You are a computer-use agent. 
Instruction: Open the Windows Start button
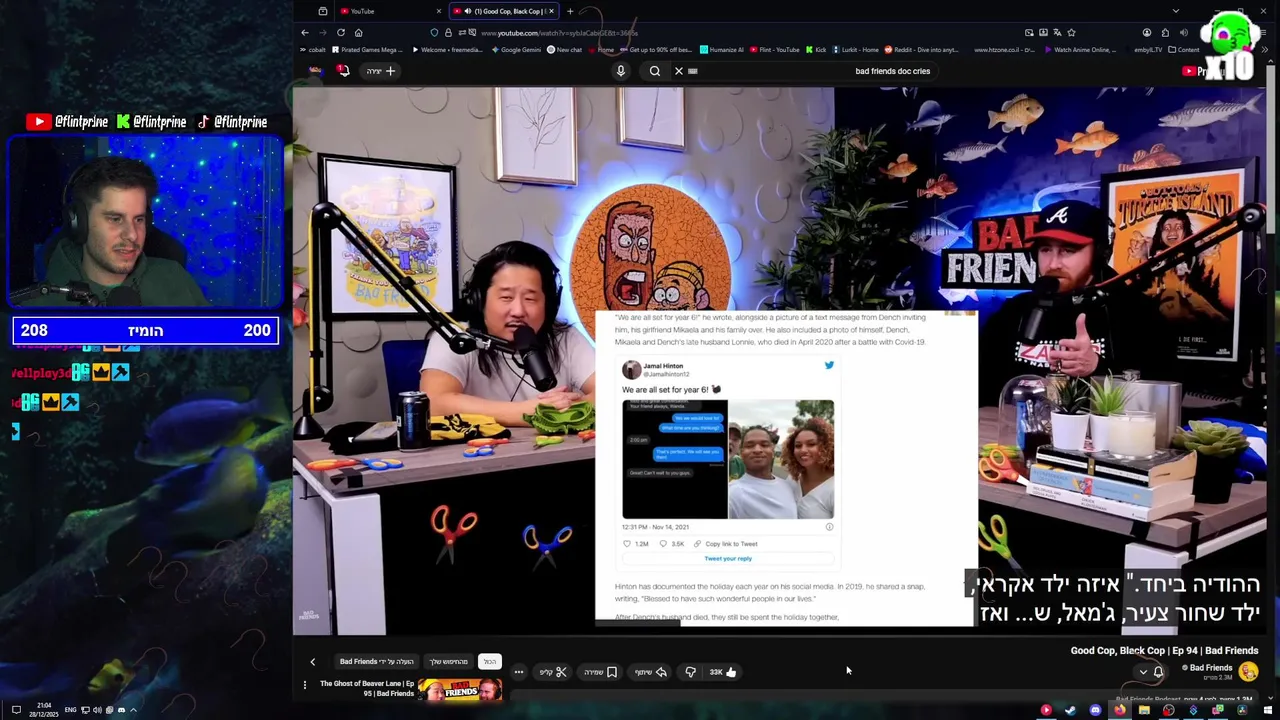(x=1268, y=710)
